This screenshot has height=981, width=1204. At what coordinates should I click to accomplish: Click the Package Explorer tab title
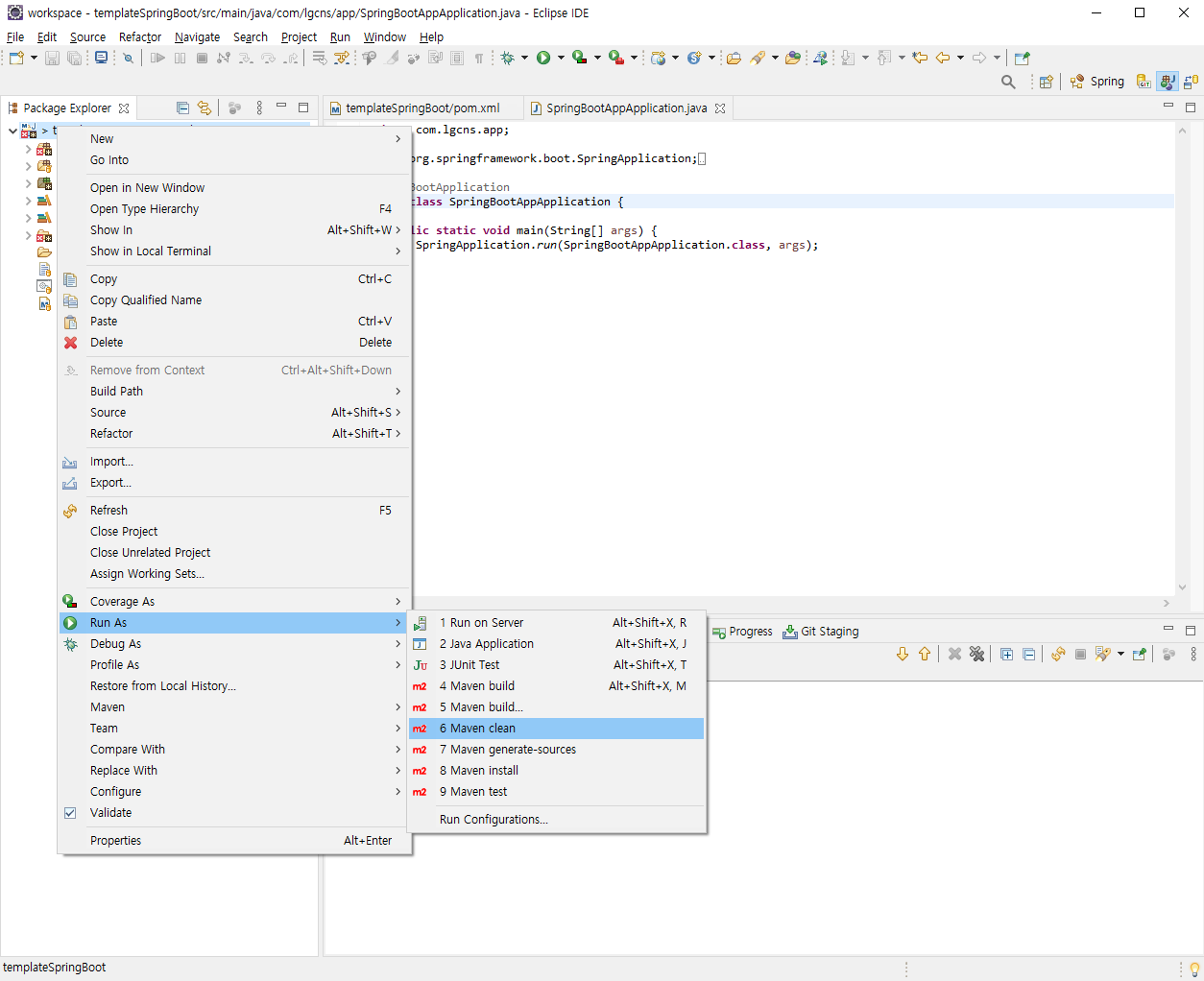[x=67, y=108]
